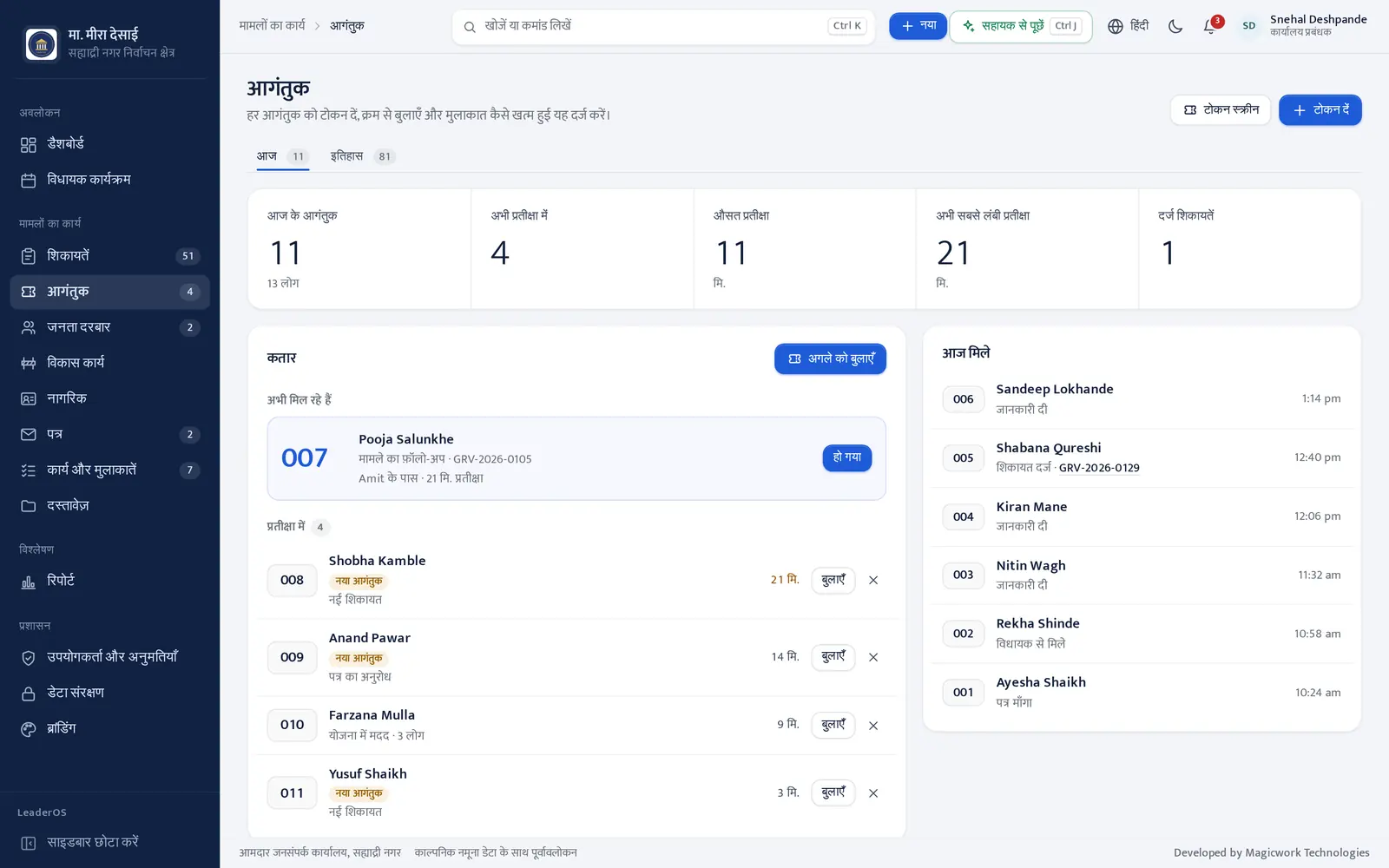Focus the search or command field
This screenshot has width=1389, height=868.
[663, 26]
